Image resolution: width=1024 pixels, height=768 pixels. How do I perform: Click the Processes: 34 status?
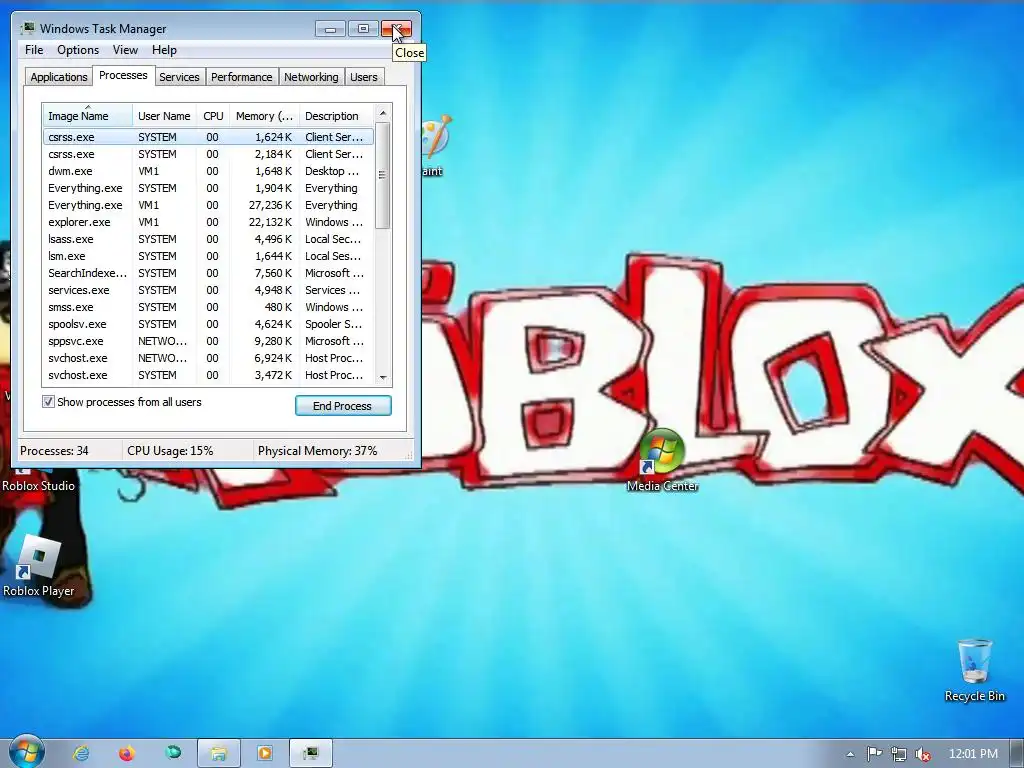[54, 451]
